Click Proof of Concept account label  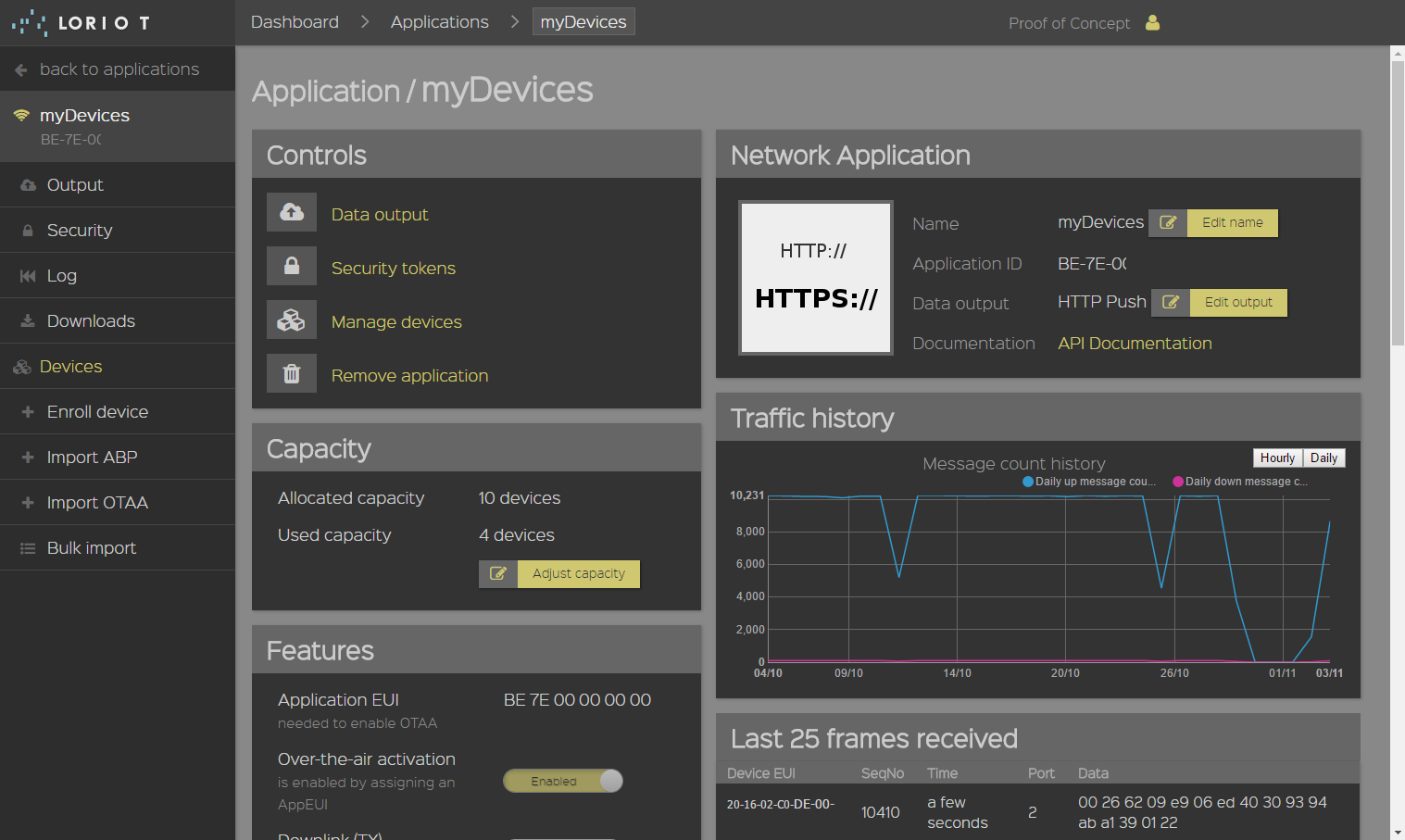(1069, 23)
